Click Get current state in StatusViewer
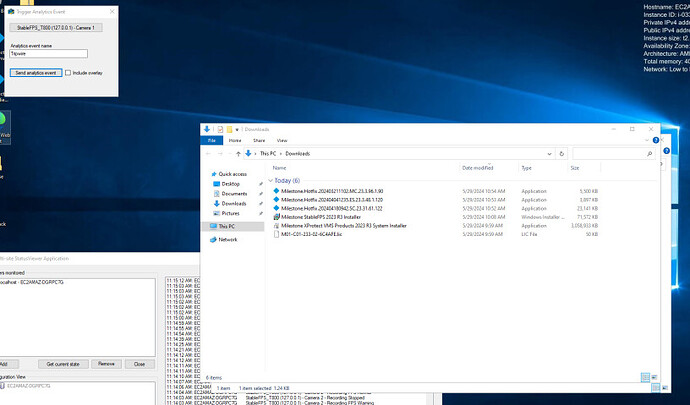Viewport: 690px width, 405px height. point(63,364)
